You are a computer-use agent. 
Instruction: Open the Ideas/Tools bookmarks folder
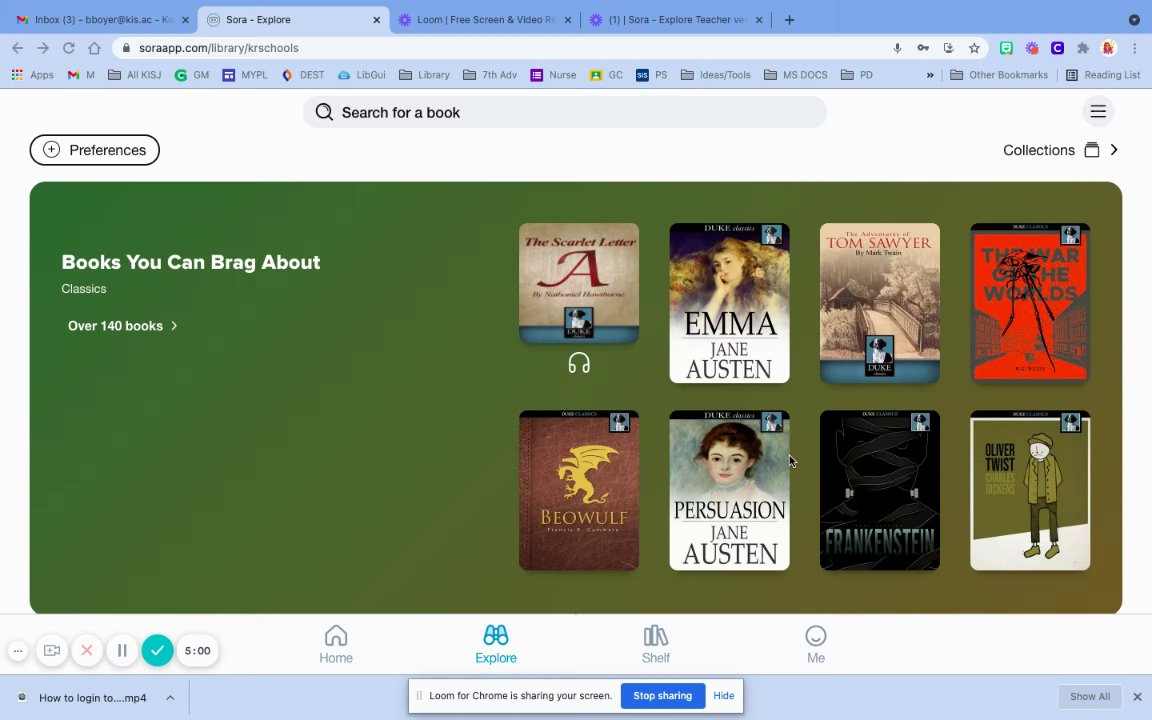click(x=716, y=75)
